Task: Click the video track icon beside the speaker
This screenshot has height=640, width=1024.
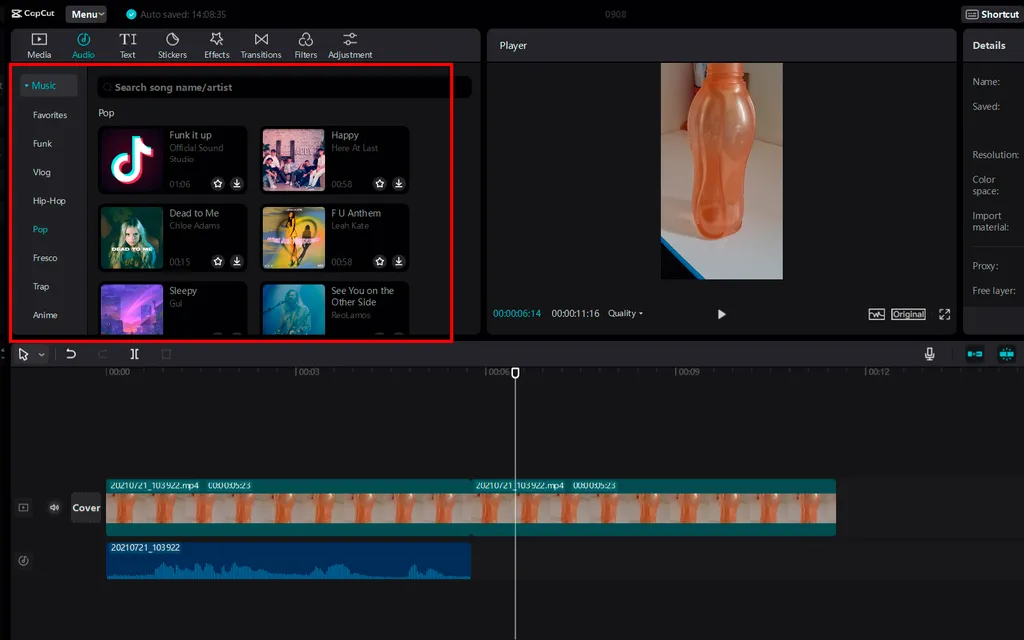Action: [24, 507]
